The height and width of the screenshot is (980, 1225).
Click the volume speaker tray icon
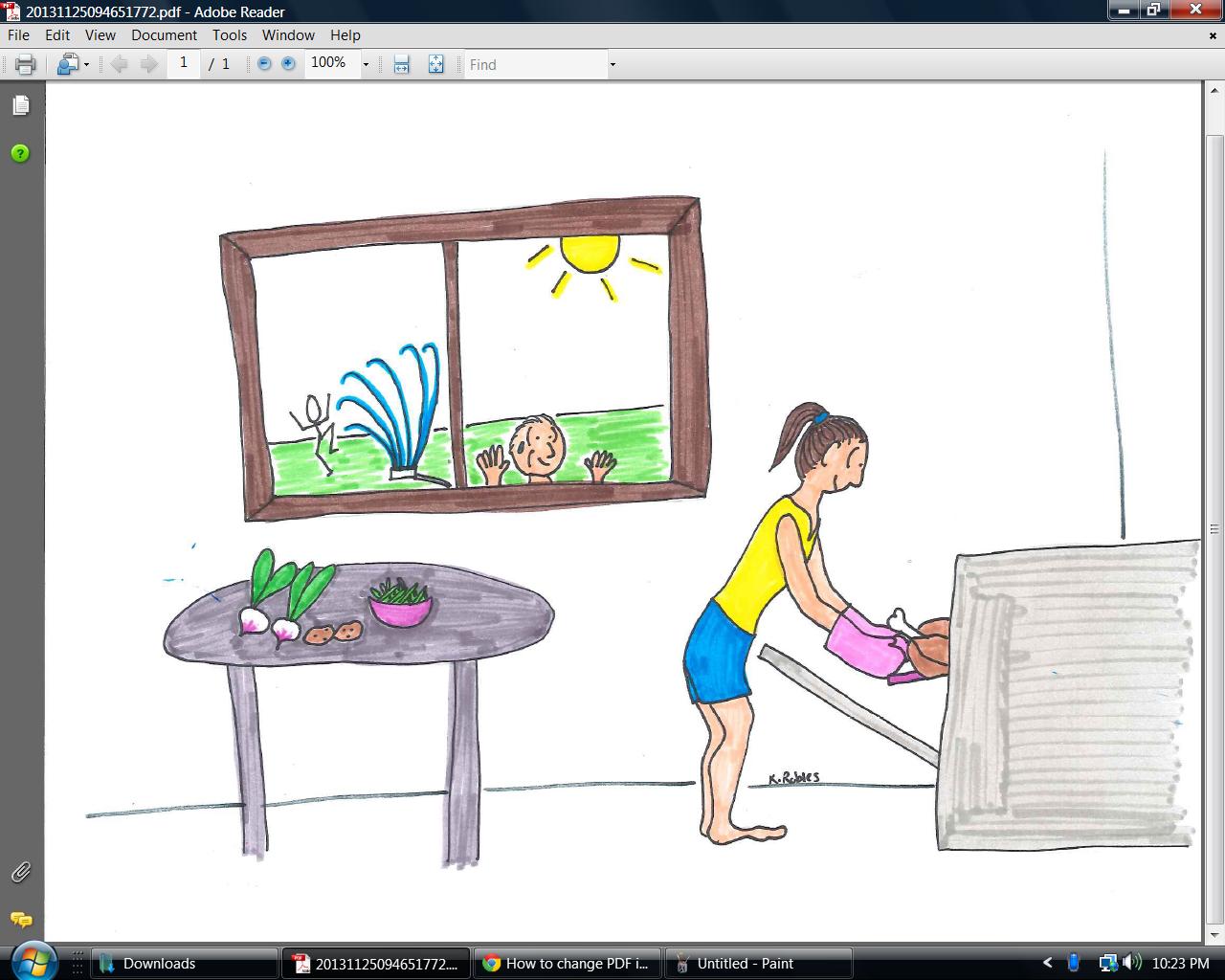pos(1132,963)
